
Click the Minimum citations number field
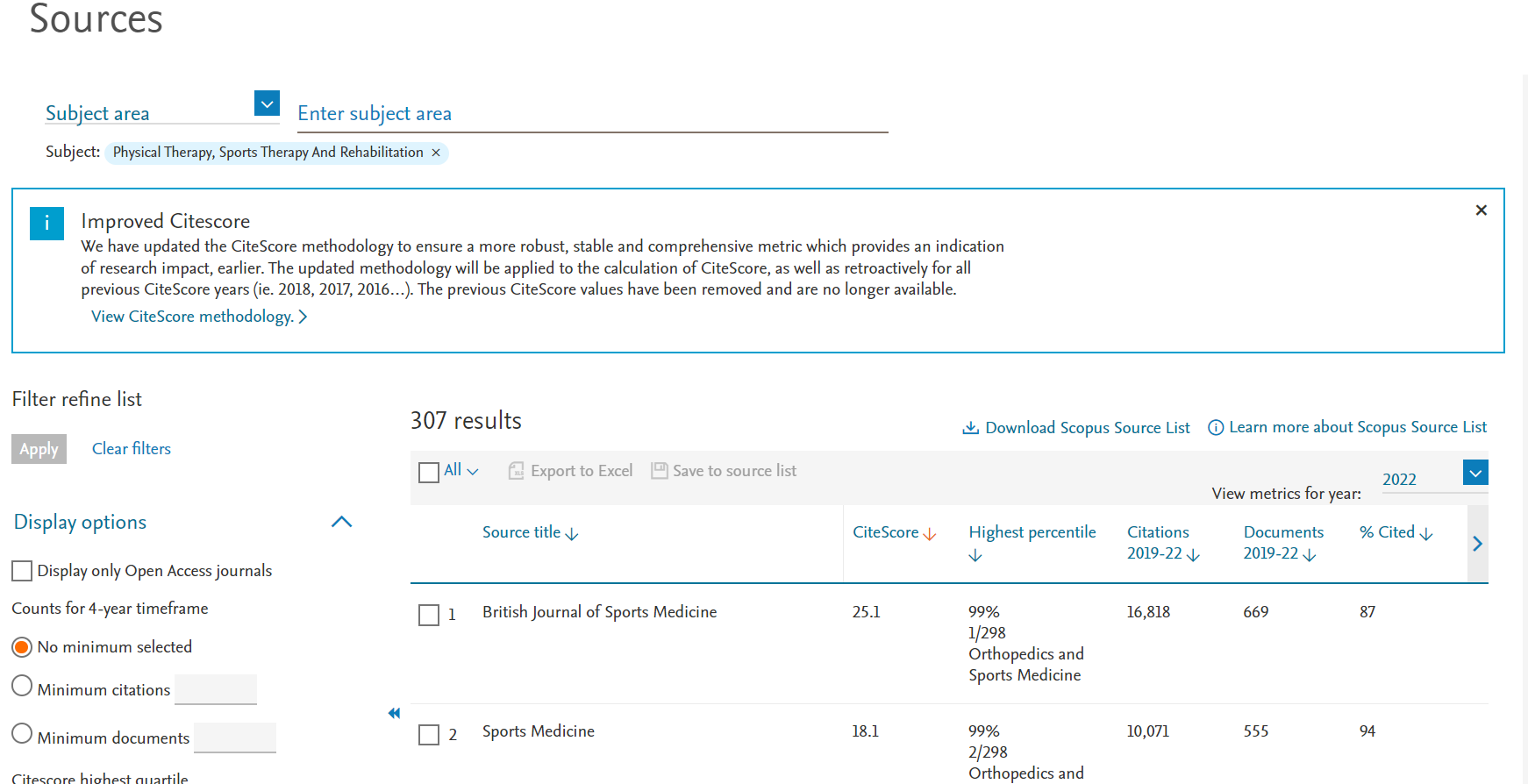tap(216, 689)
